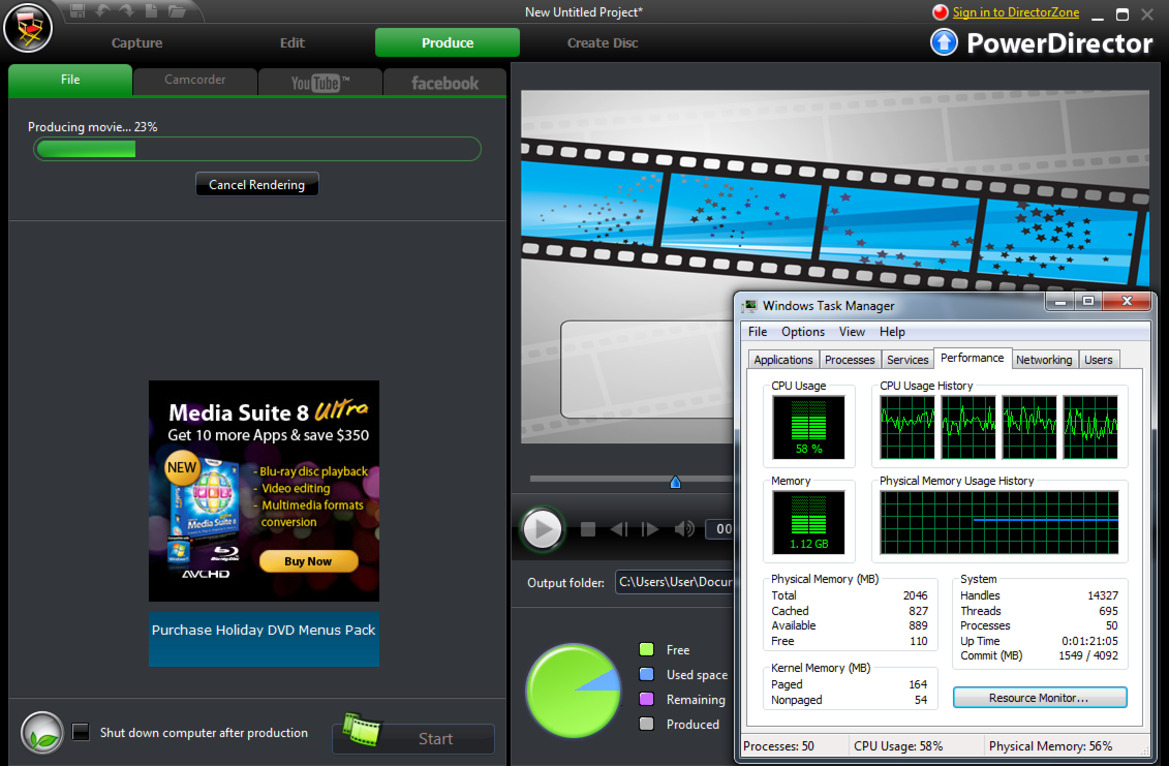The height and width of the screenshot is (766, 1169).
Task: Mute the preview volume speaker icon
Action: (x=684, y=530)
